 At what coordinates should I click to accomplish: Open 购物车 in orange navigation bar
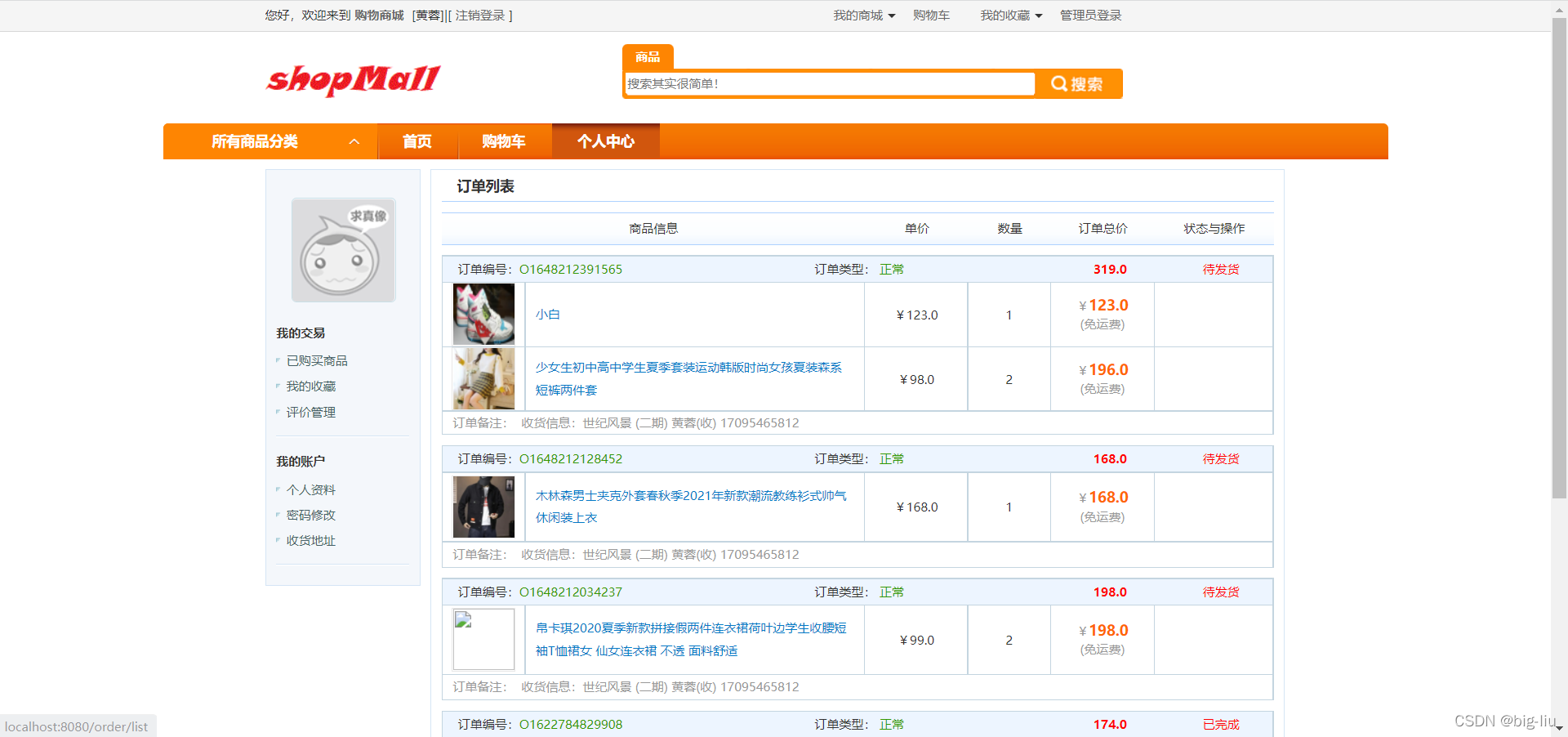504,141
